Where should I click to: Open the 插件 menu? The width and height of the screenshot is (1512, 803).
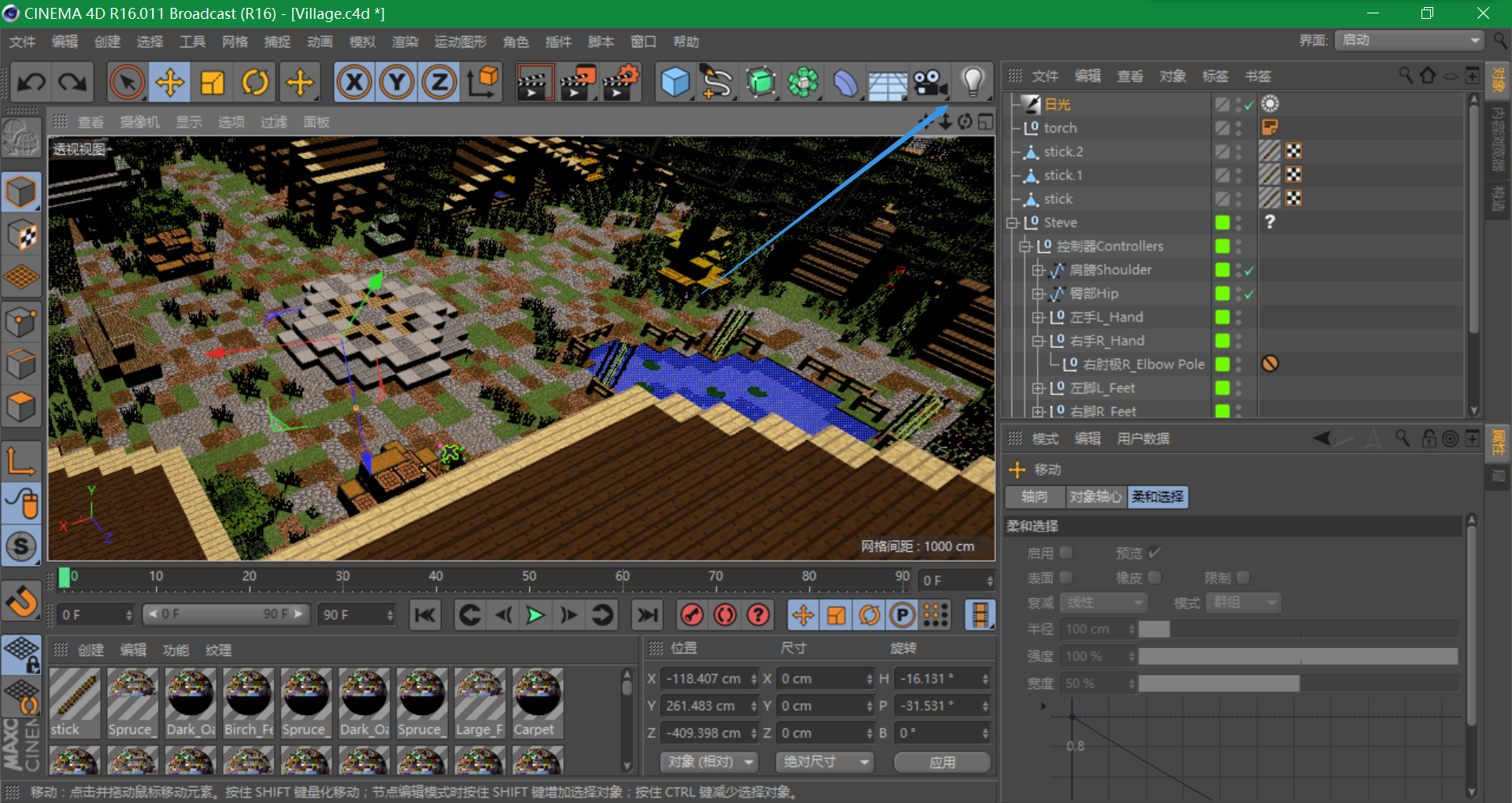558,42
